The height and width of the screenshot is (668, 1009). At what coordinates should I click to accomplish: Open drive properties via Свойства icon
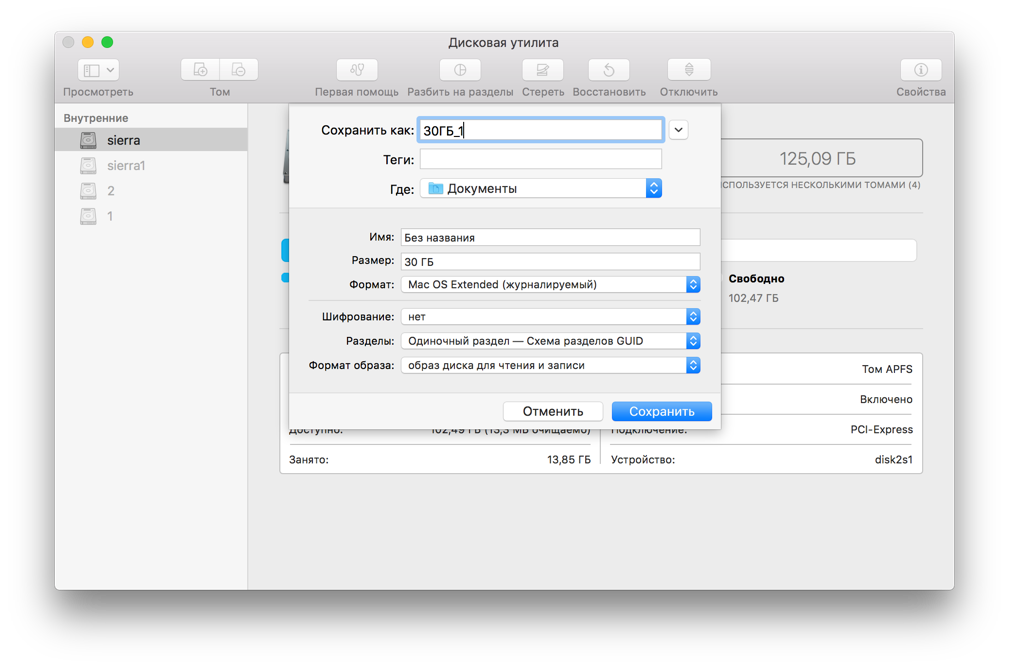[x=919, y=69]
